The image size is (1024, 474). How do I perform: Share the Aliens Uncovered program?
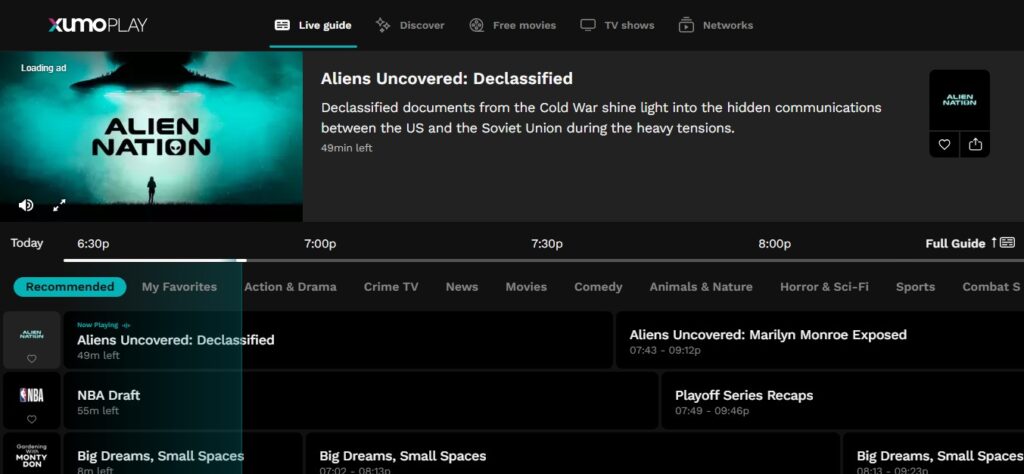coord(975,144)
